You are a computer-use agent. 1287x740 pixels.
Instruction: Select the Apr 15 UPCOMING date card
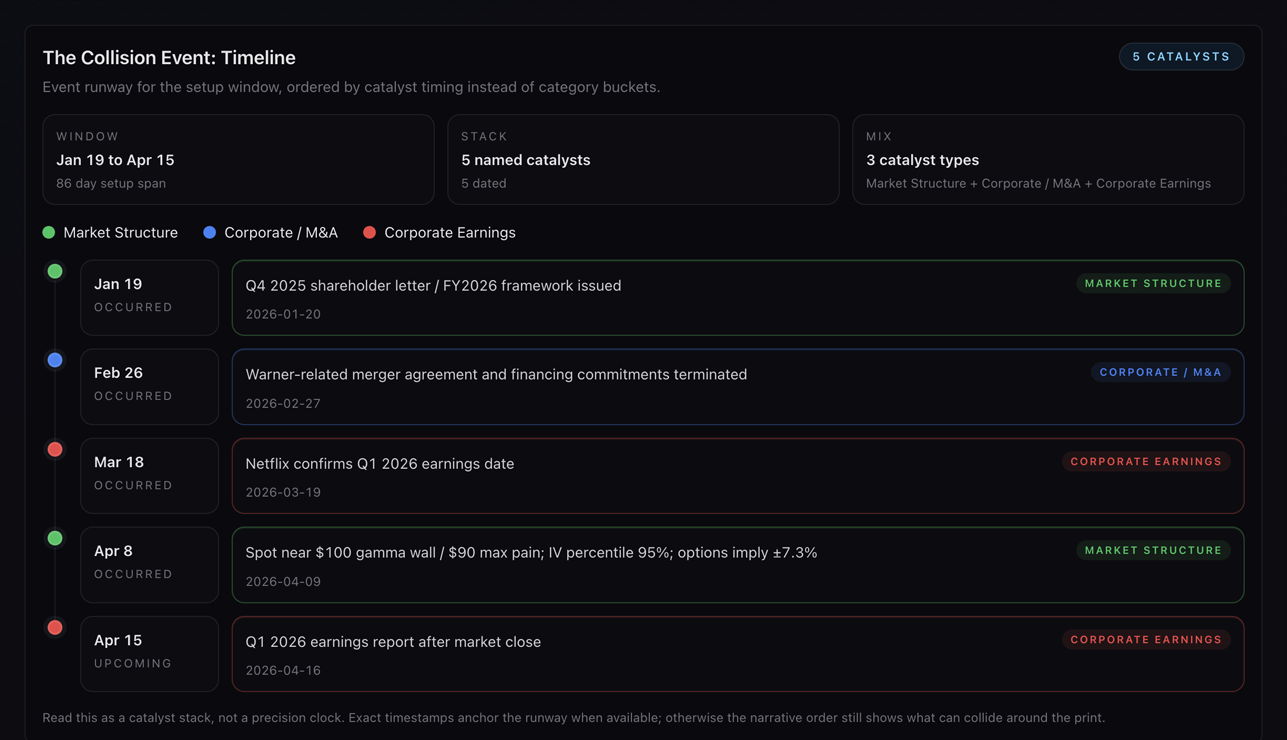click(149, 653)
